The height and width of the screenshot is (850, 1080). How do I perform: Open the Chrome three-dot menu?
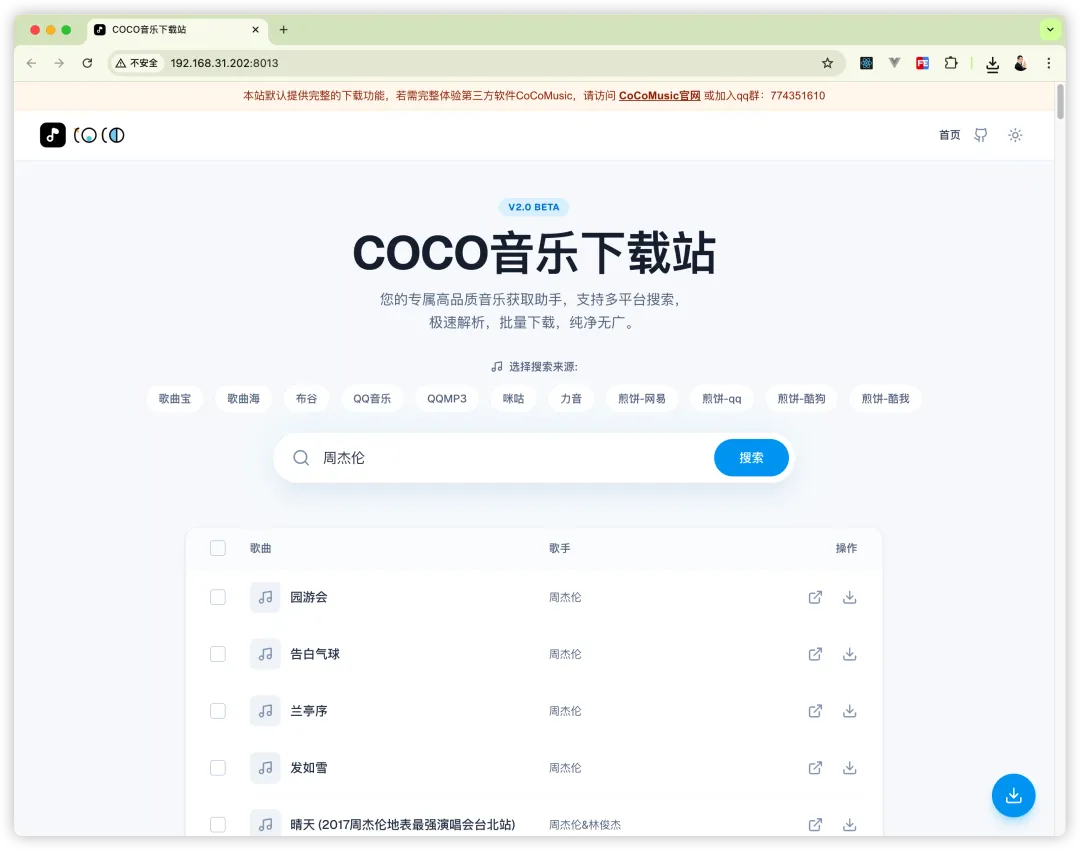1048,63
